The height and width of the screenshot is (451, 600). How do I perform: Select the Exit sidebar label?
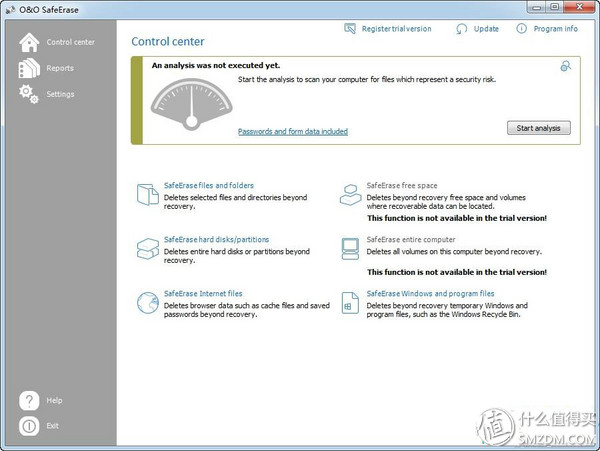pos(52,426)
